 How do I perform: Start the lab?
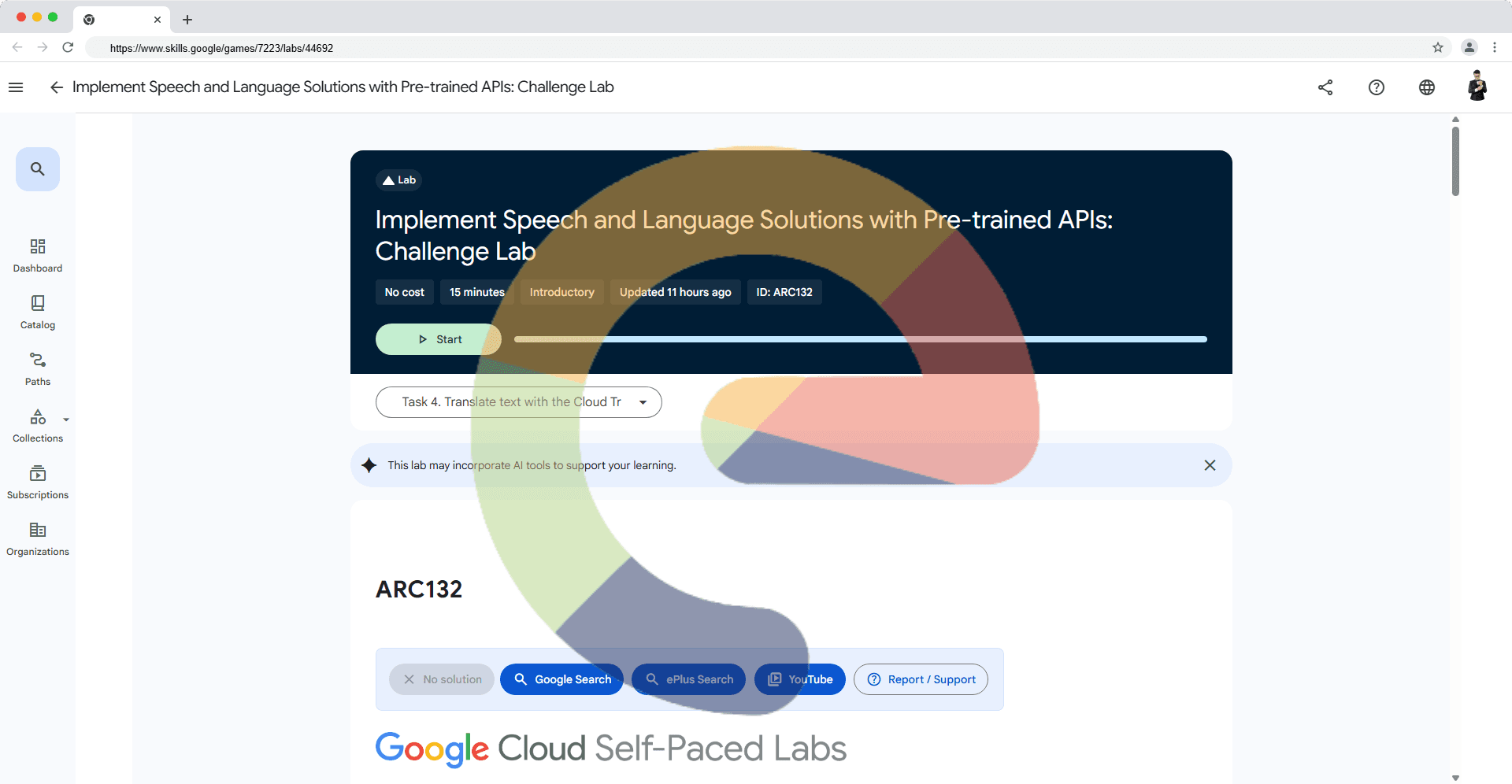pyautogui.click(x=439, y=339)
